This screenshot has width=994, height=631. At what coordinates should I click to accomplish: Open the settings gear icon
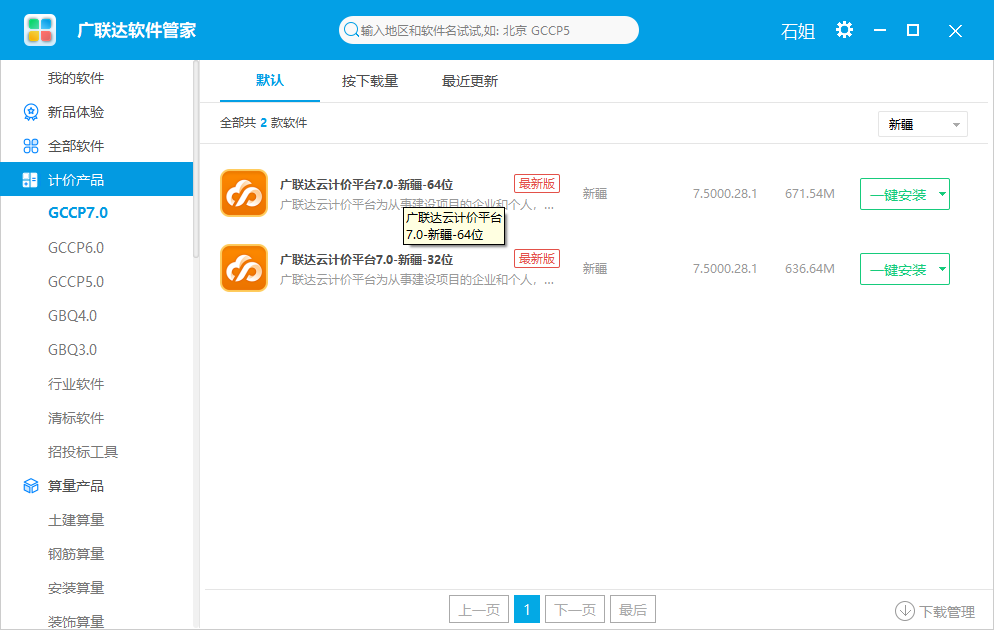(x=844, y=31)
